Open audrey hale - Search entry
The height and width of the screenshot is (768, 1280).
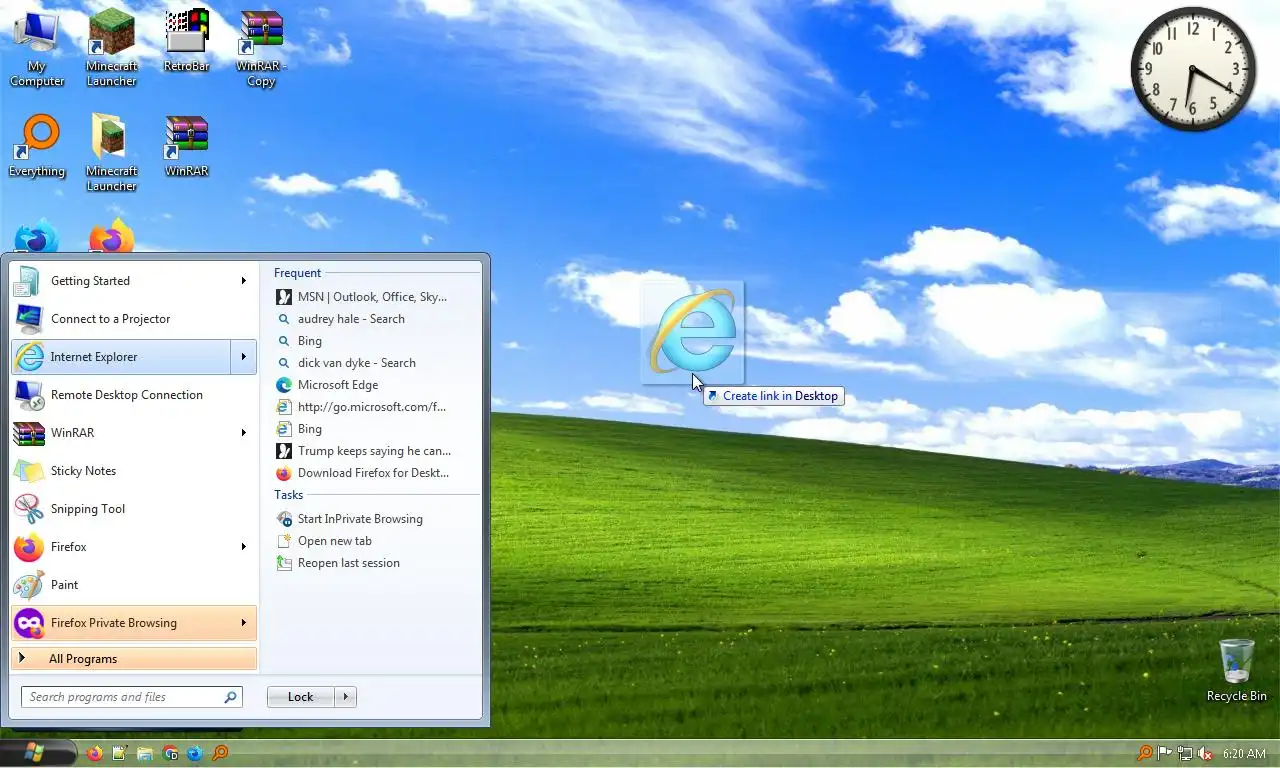[351, 319]
